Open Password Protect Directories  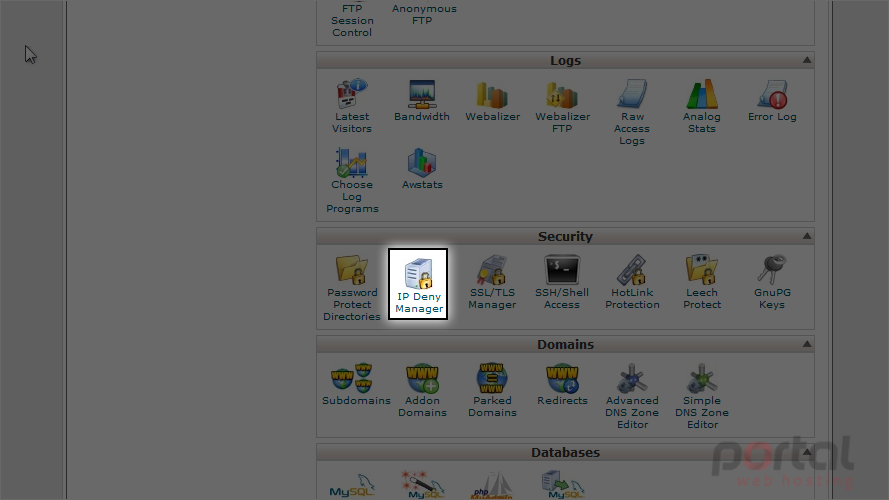(x=352, y=288)
